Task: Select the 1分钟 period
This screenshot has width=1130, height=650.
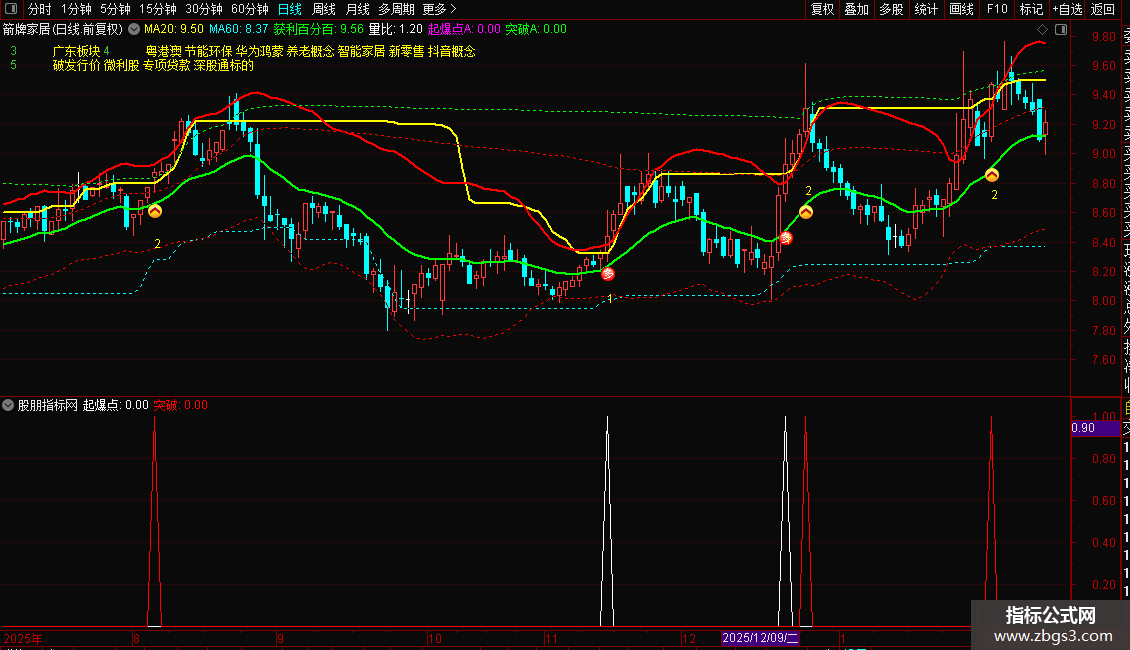Action: click(x=76, y=9)
